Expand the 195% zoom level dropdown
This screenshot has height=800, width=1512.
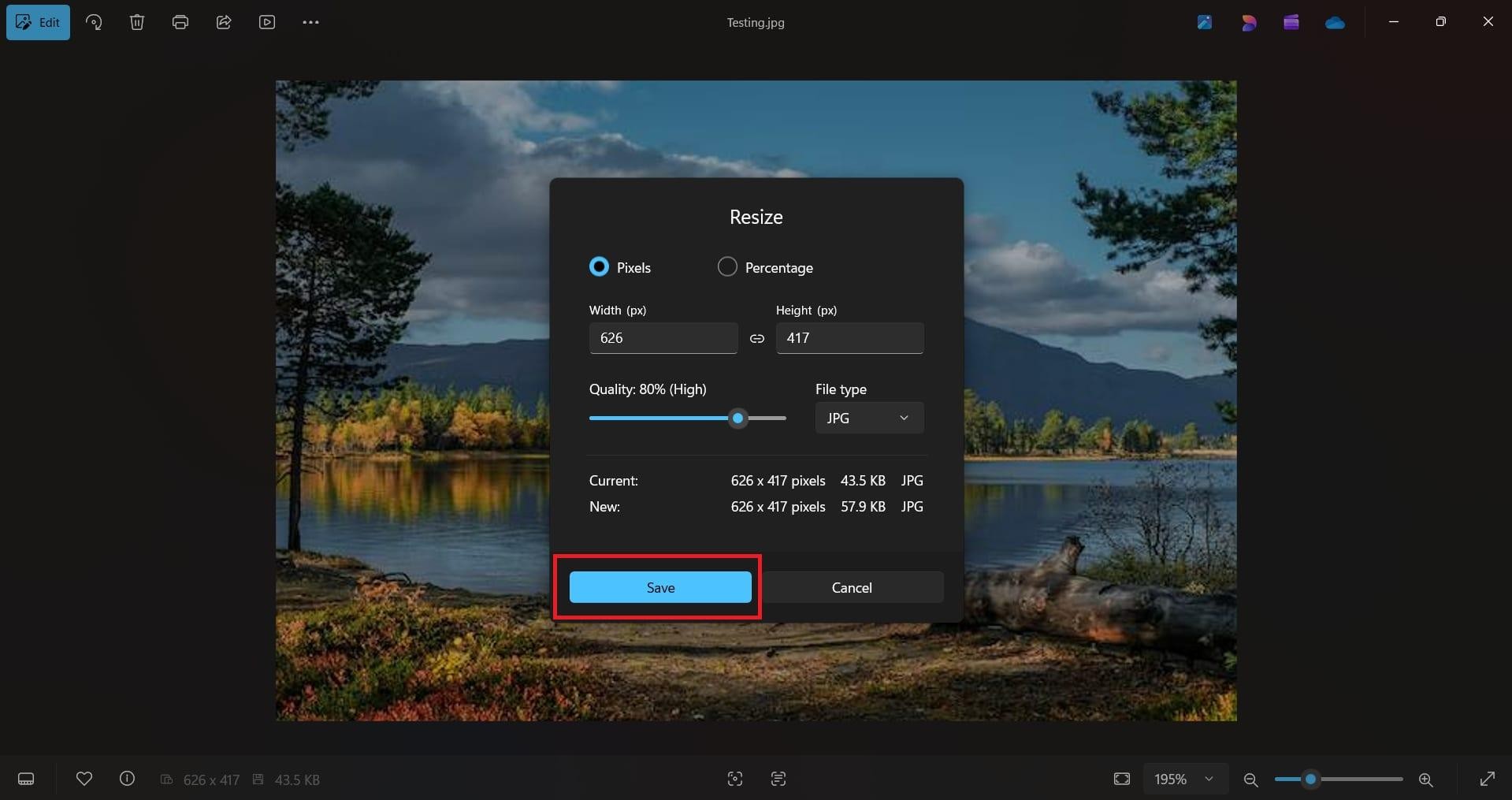coord(1184,779)
